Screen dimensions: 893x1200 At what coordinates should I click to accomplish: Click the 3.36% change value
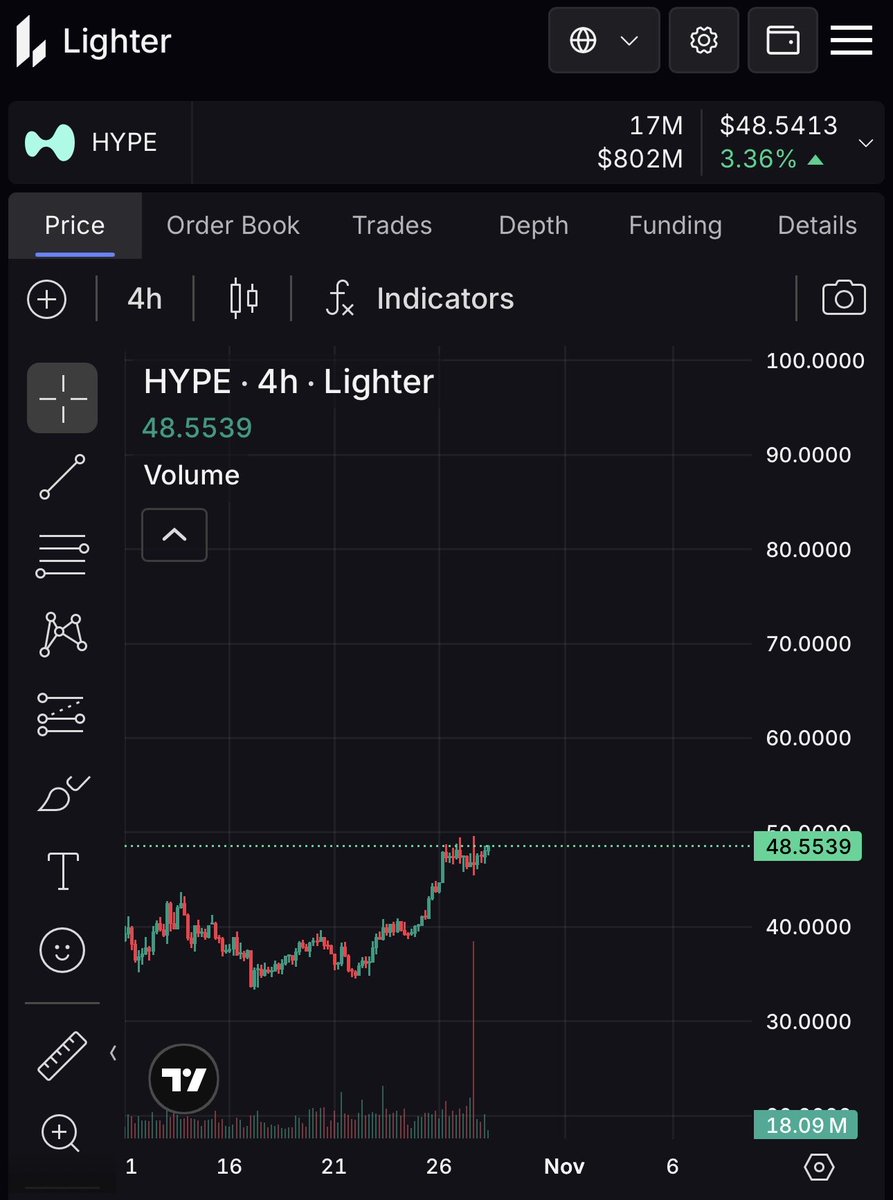tap(758, 159)
